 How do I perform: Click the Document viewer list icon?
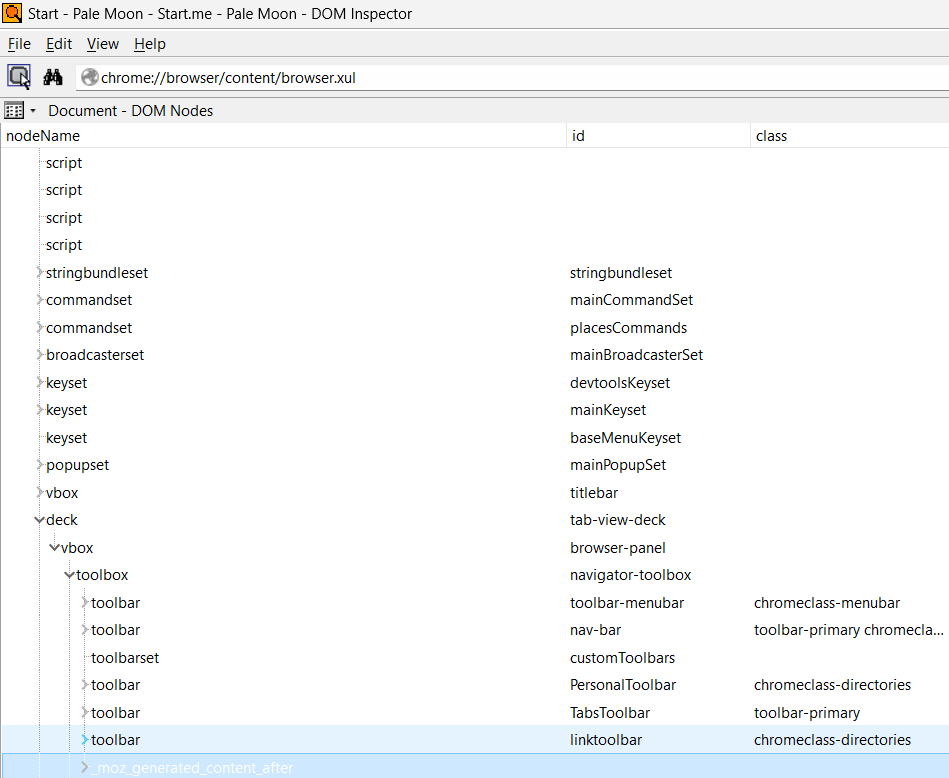[x=15, y=111]
